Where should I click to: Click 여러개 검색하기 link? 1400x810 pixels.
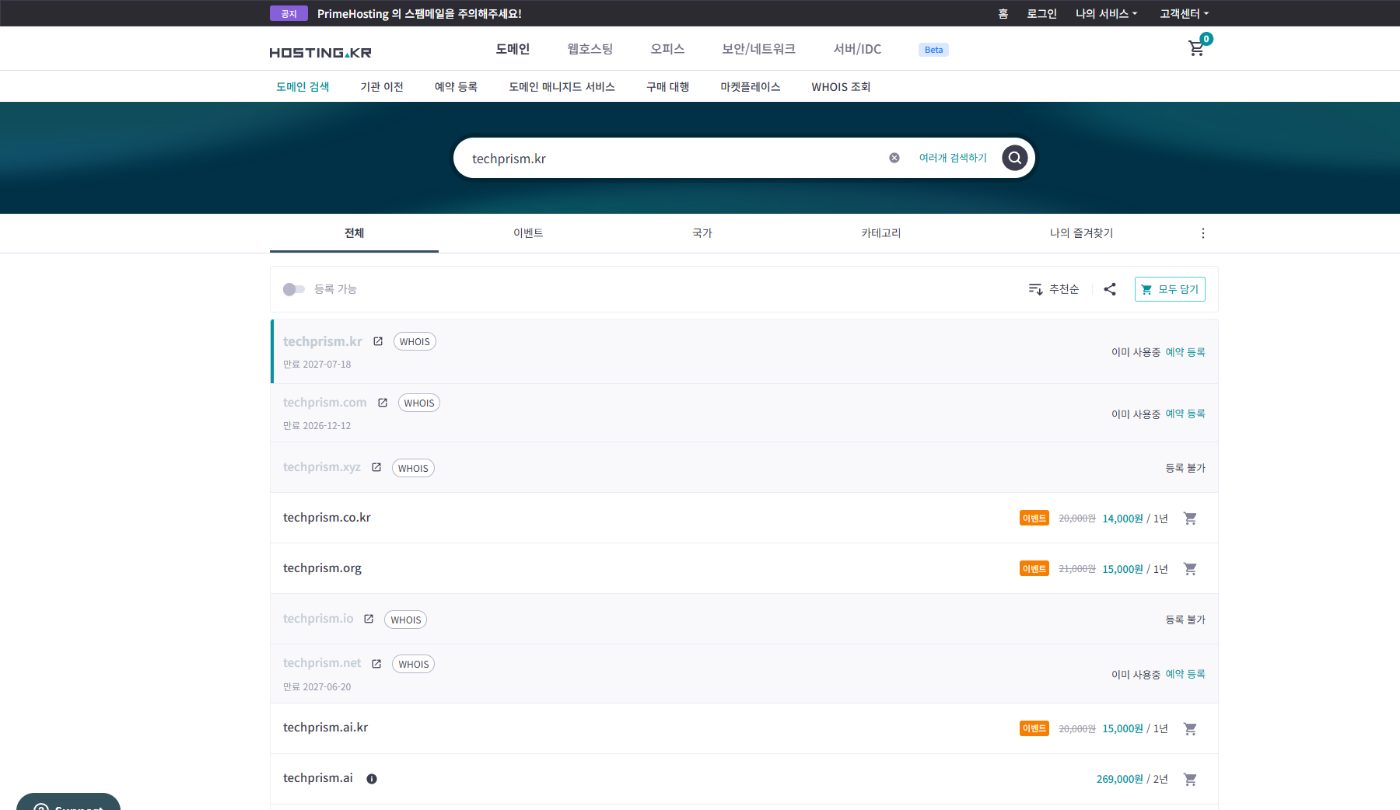pyautogui.click(x=953, y=158)
